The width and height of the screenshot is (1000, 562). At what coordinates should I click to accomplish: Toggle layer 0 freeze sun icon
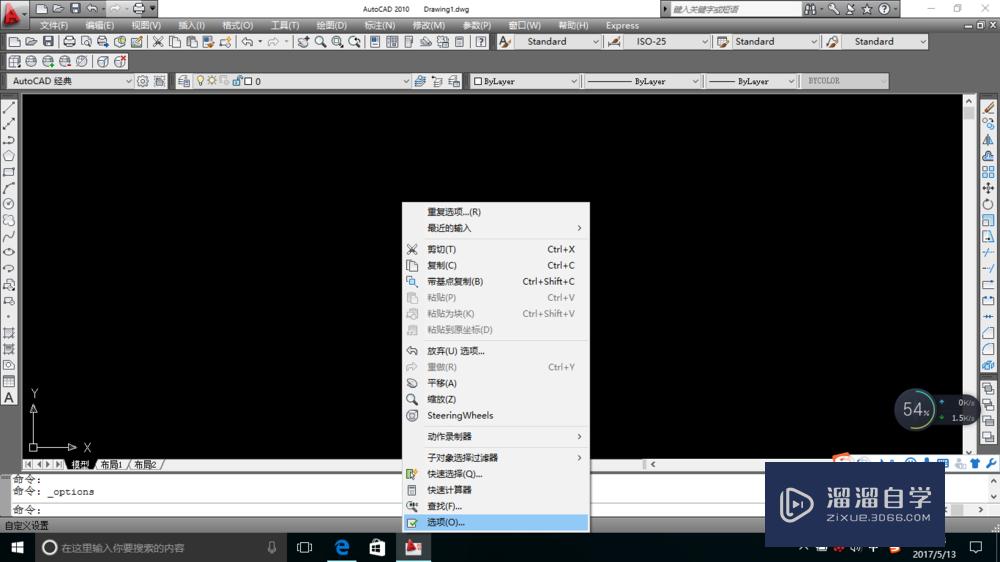pyautogui.click(x=212, y=81)
